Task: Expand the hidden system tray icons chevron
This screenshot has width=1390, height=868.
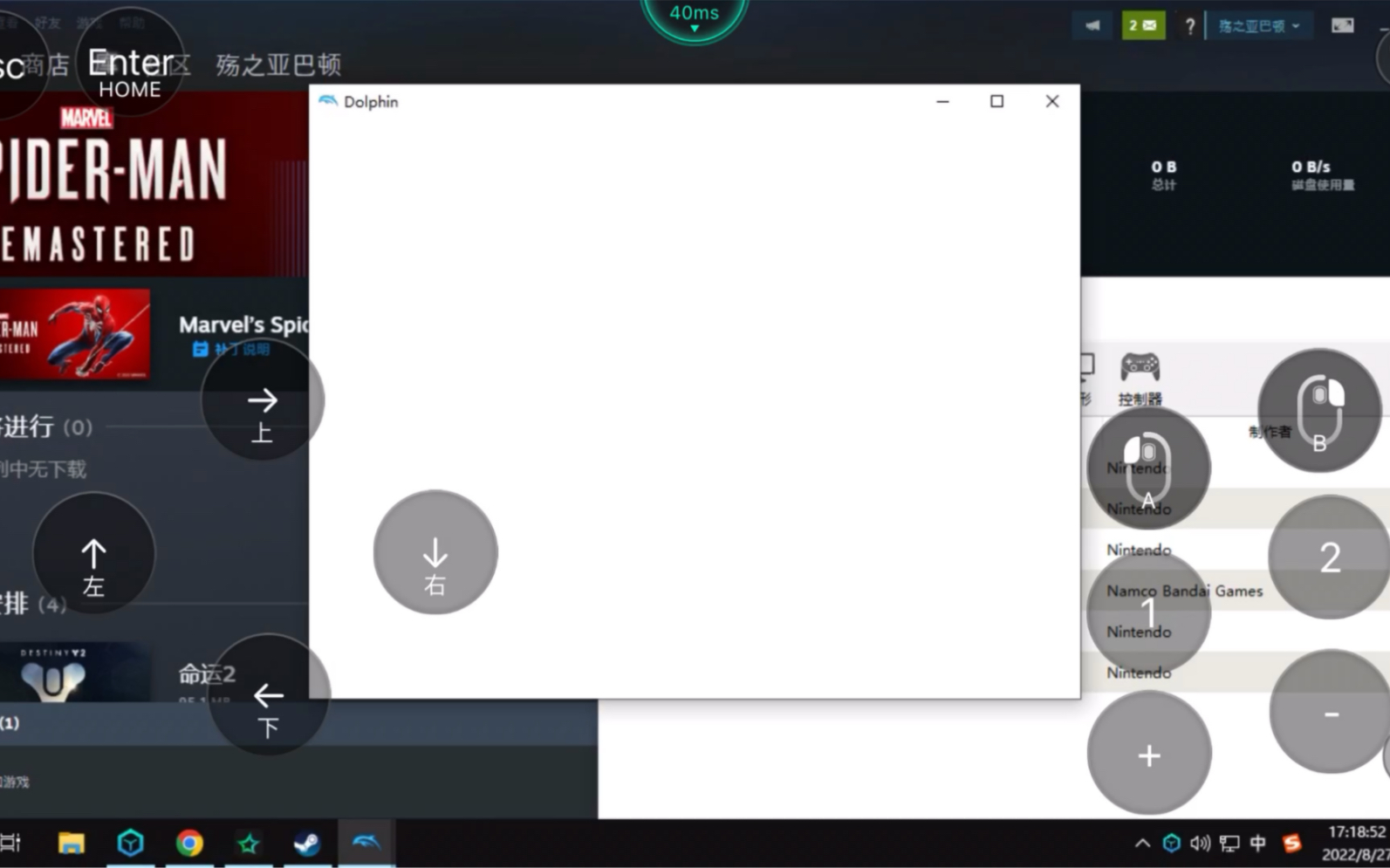Action: pyautogui.click(x=1142, y=843)
